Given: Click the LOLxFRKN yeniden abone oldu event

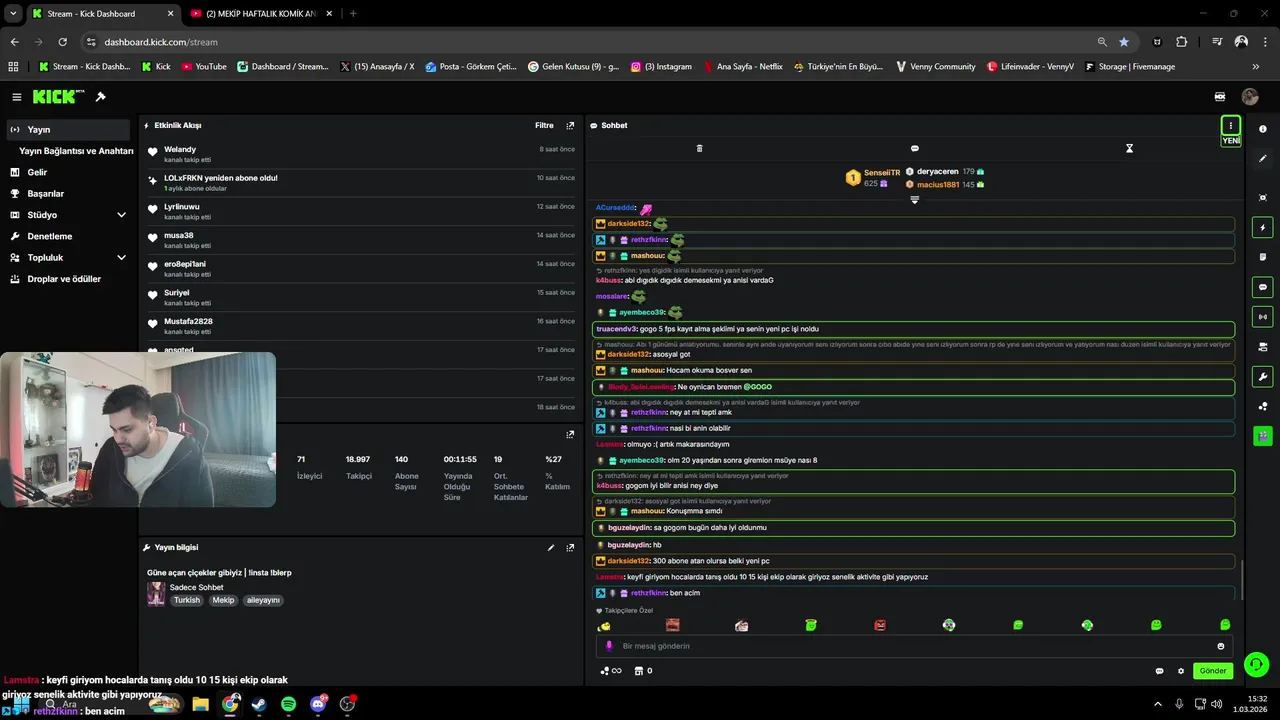Looking at the screenshot, I should 359,182.
